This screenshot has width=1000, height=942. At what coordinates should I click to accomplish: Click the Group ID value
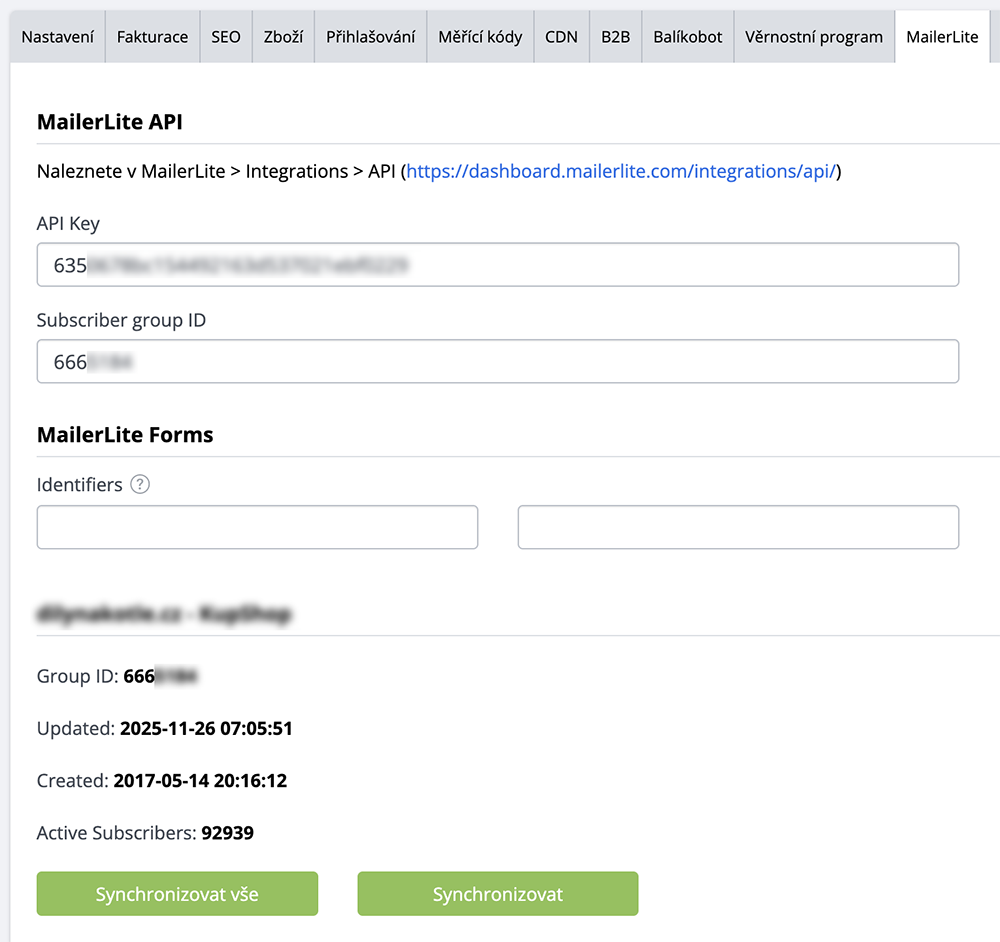coord(161,676)
